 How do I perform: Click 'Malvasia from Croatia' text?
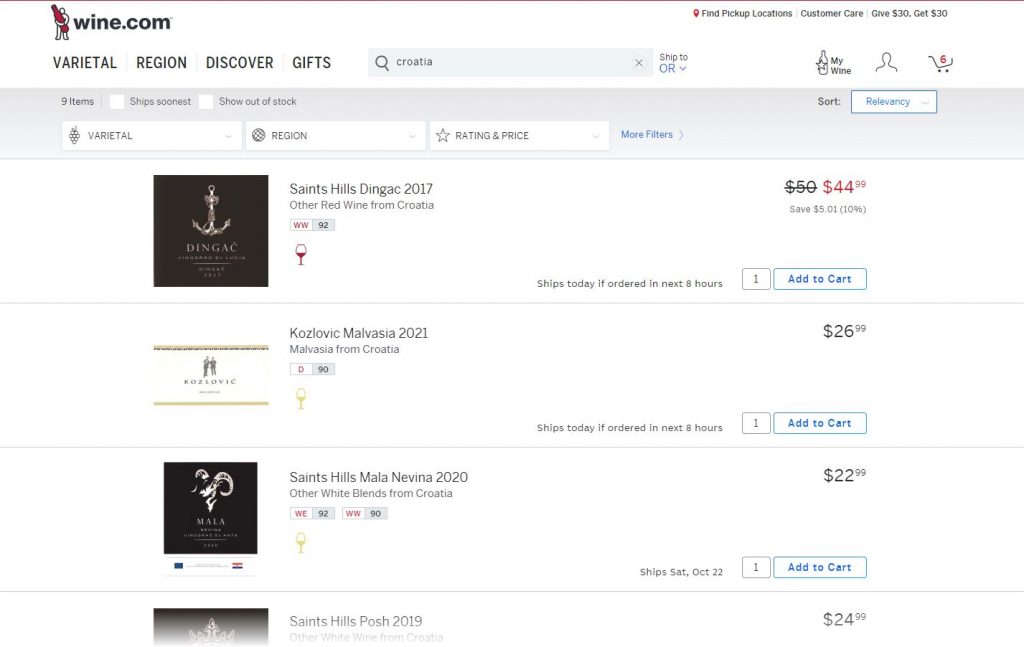[x=344, y=349]
